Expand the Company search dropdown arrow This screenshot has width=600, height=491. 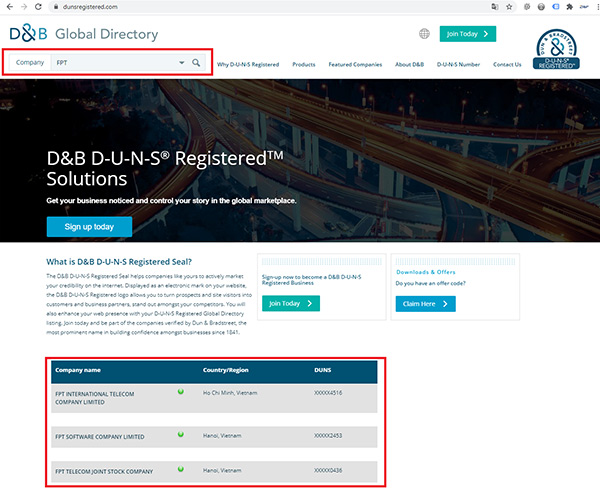(181, 63)
